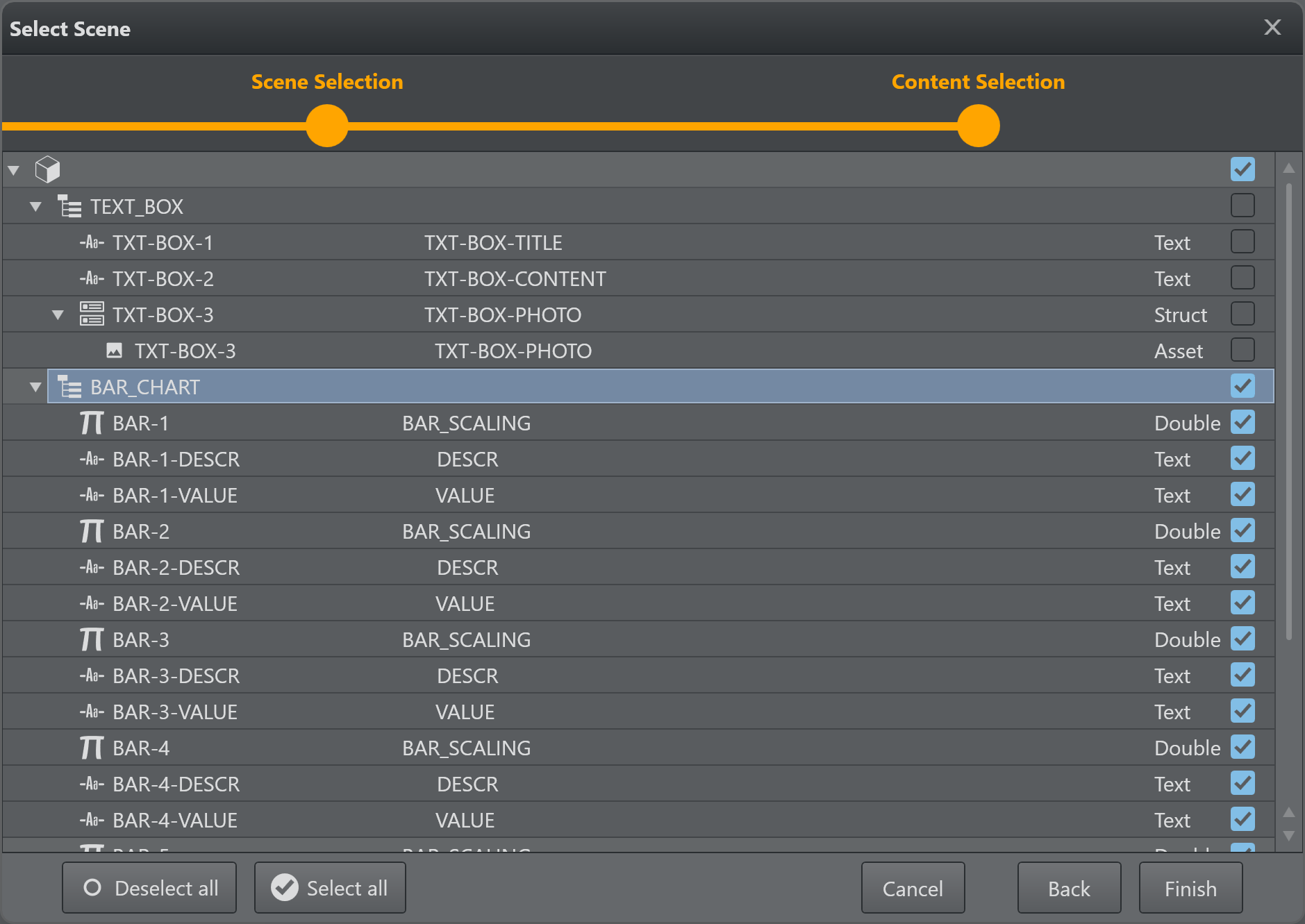This screenshot has height=924, width=1305.
Task: Go to the Scene Selection step
Action: point(326,82)
